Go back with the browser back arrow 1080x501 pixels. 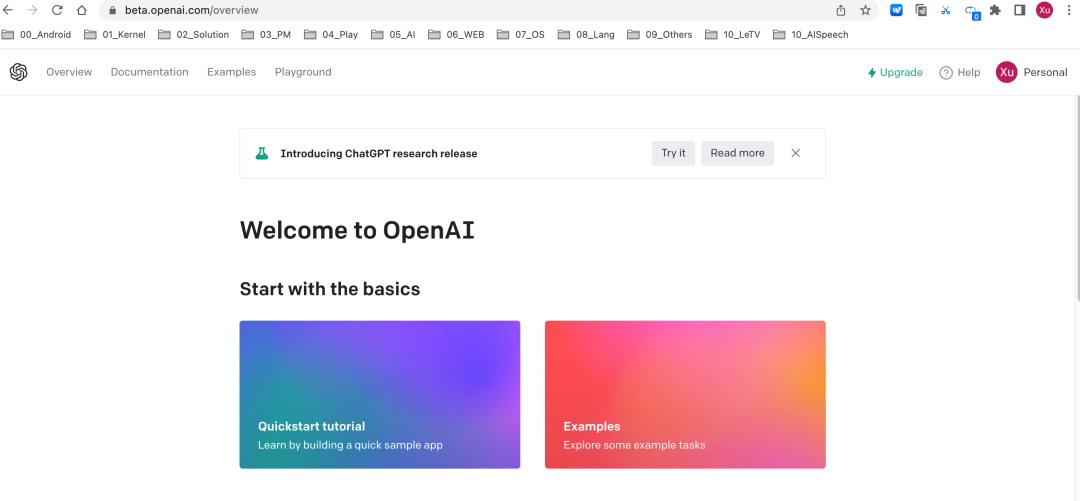click(x=8, y=10)
